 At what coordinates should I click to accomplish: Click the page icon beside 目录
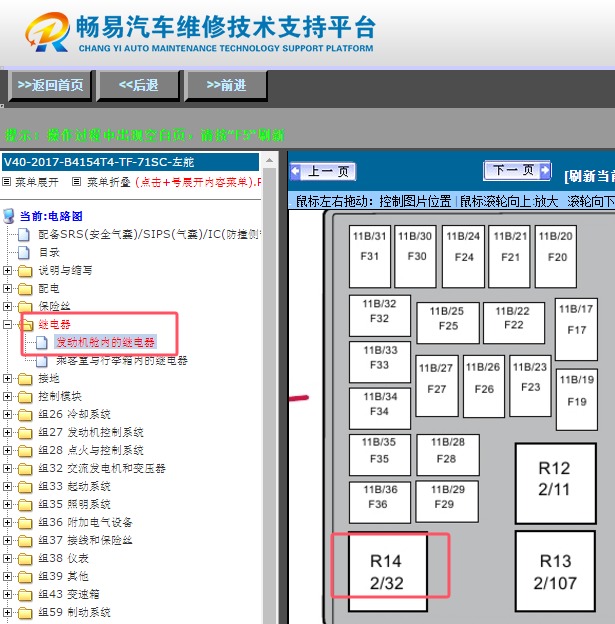(x=24, y=252)
